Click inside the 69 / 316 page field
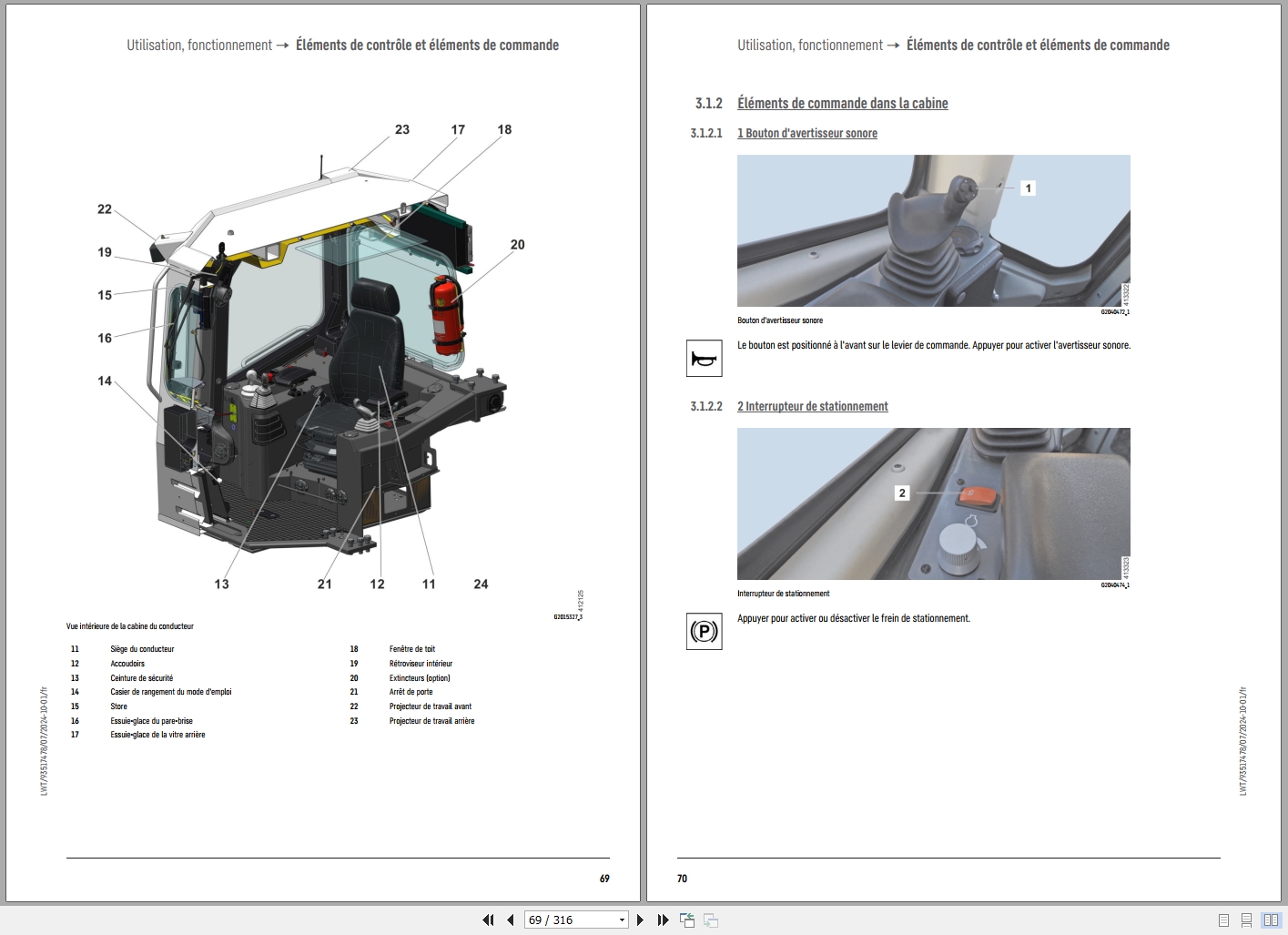Image resolution: width=1288 pixels, height=935 pixels. tap(564, 920)
